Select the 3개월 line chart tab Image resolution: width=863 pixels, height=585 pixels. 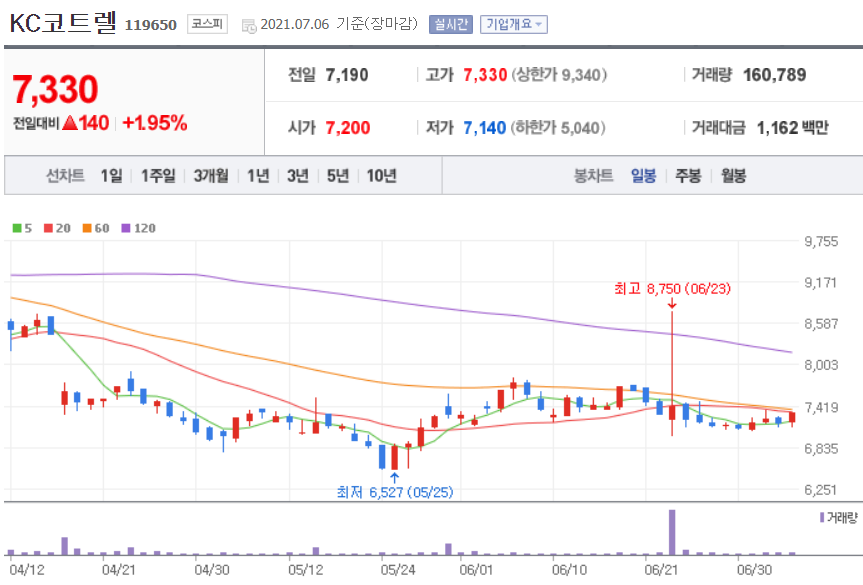(x=211, y=176)
